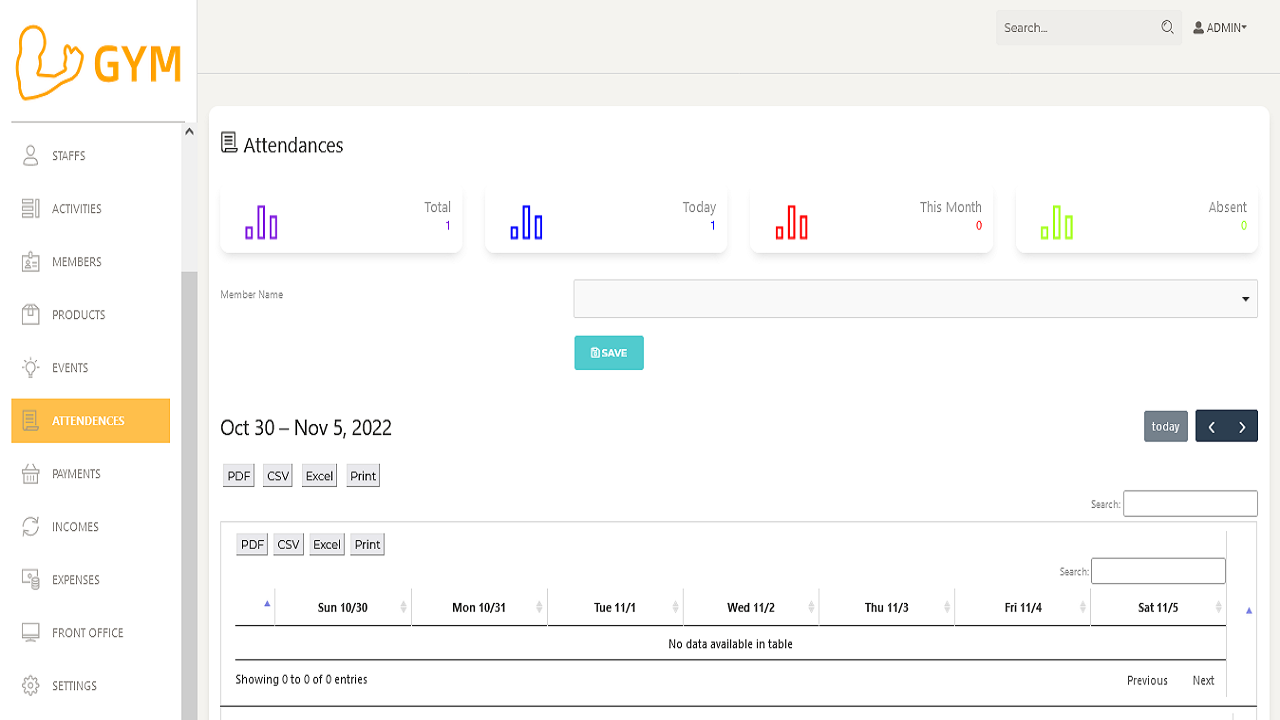The image size is (1280, 720).
Task: Open the Settings section
Action: 74,685
